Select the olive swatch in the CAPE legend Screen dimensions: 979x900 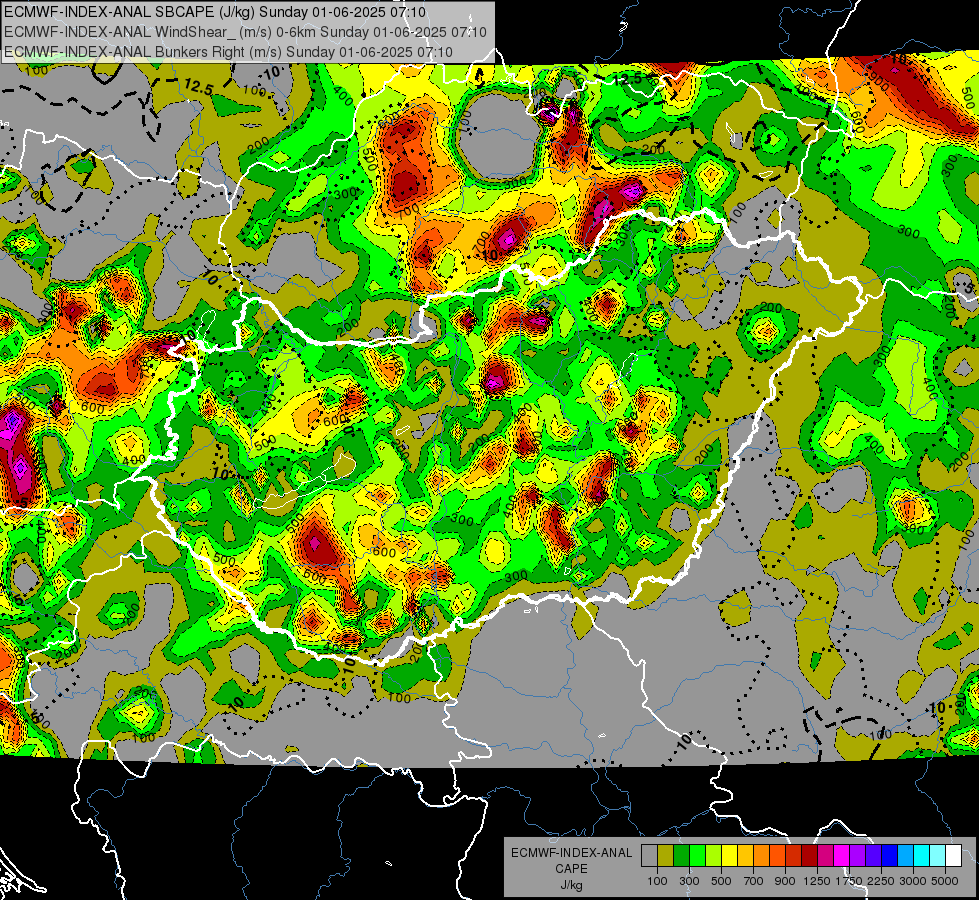pyautogui.click(x=665, y=856)
